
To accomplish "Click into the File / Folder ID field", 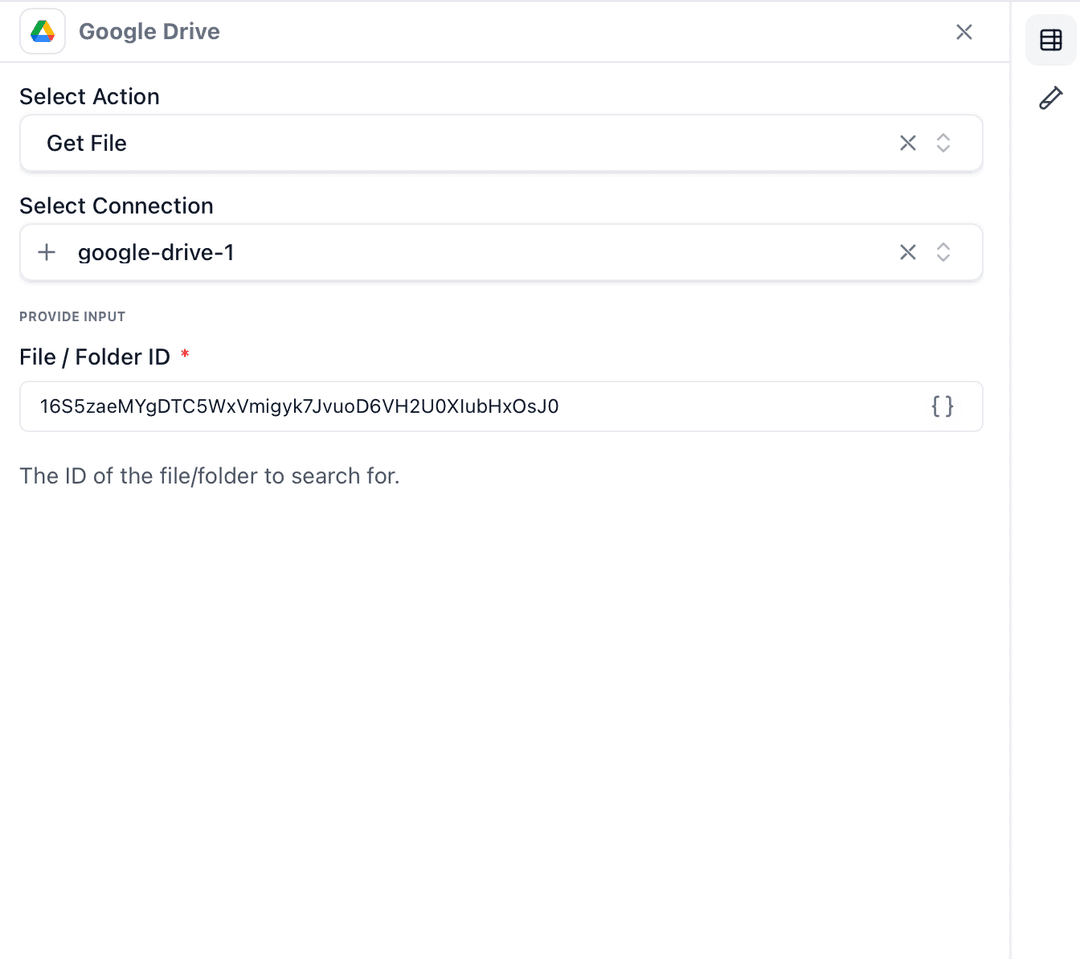I will 470,406.
